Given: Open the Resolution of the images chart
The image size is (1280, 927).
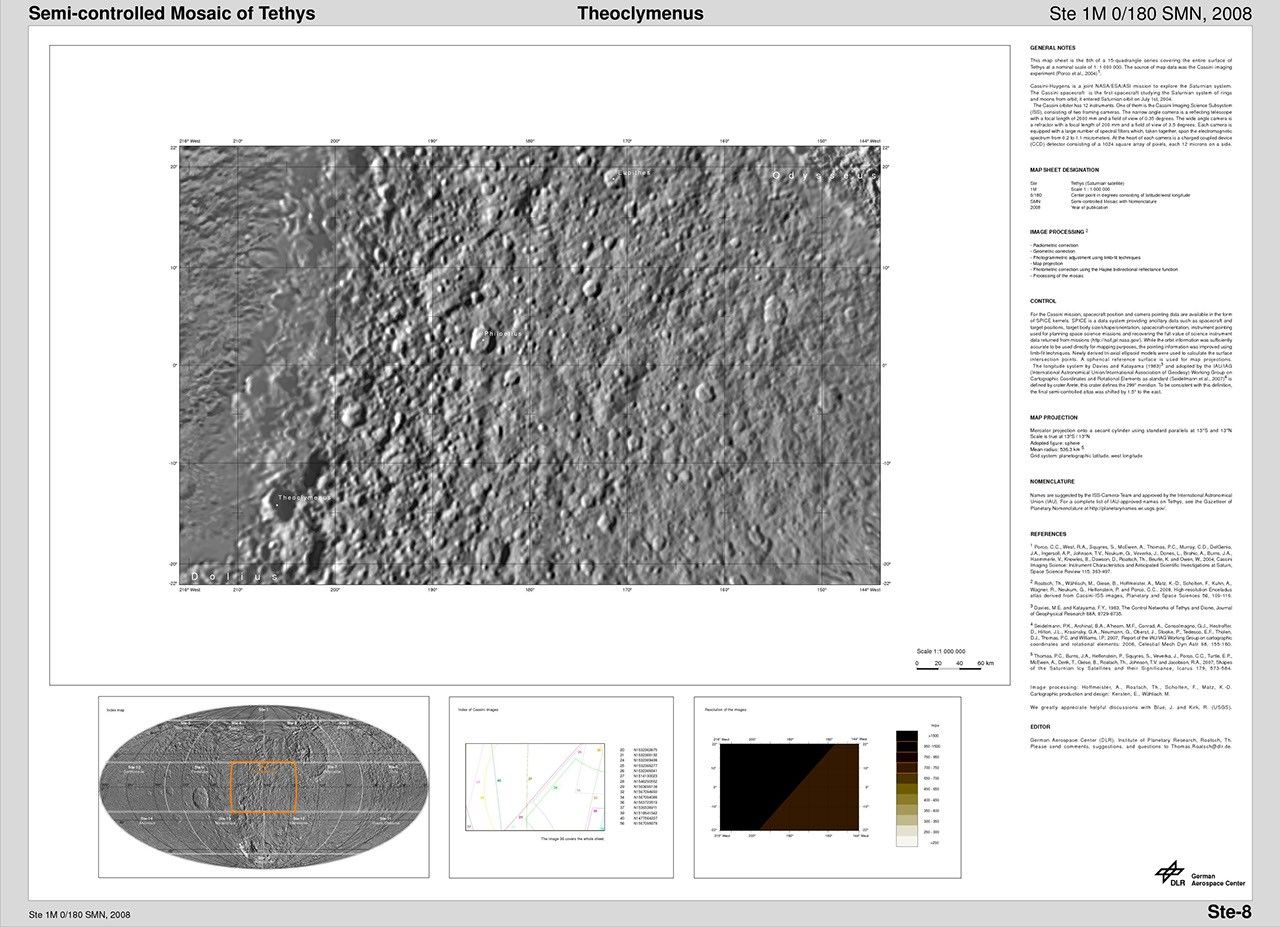Looking at the screenshot, I should point(790,787).
